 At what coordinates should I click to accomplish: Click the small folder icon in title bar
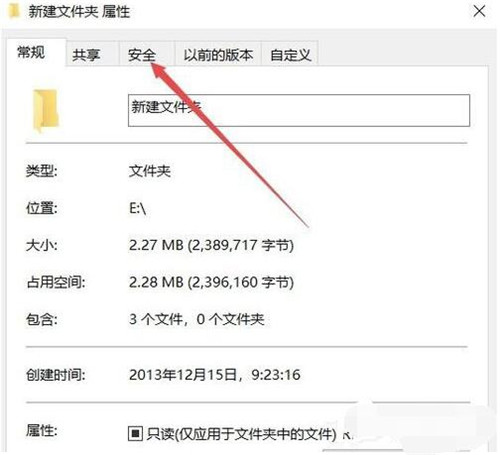click(x=14, y=12)
